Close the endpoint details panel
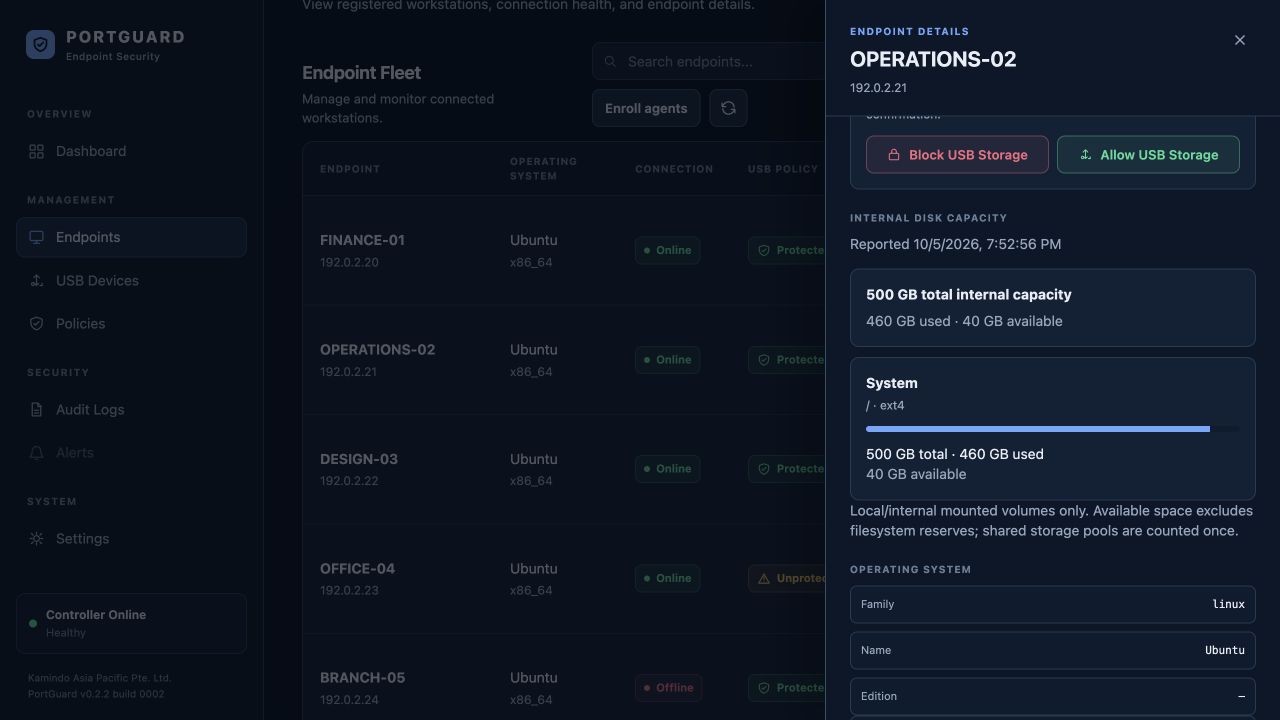This screenshot has width=1280, height=720. pyautogui.click(x=1240, y=40)
